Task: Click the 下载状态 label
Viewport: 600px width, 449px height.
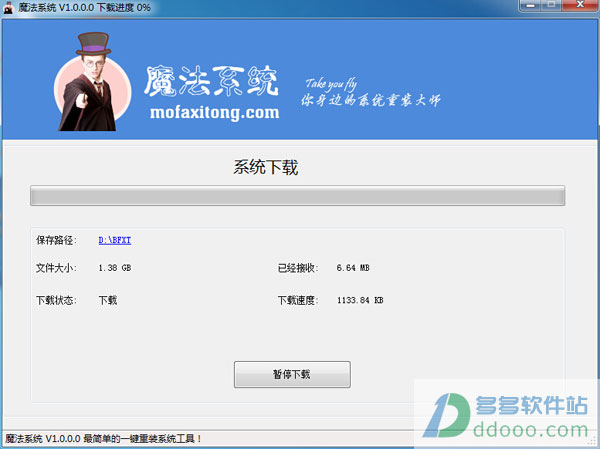Action: click(x=56, y=300)
